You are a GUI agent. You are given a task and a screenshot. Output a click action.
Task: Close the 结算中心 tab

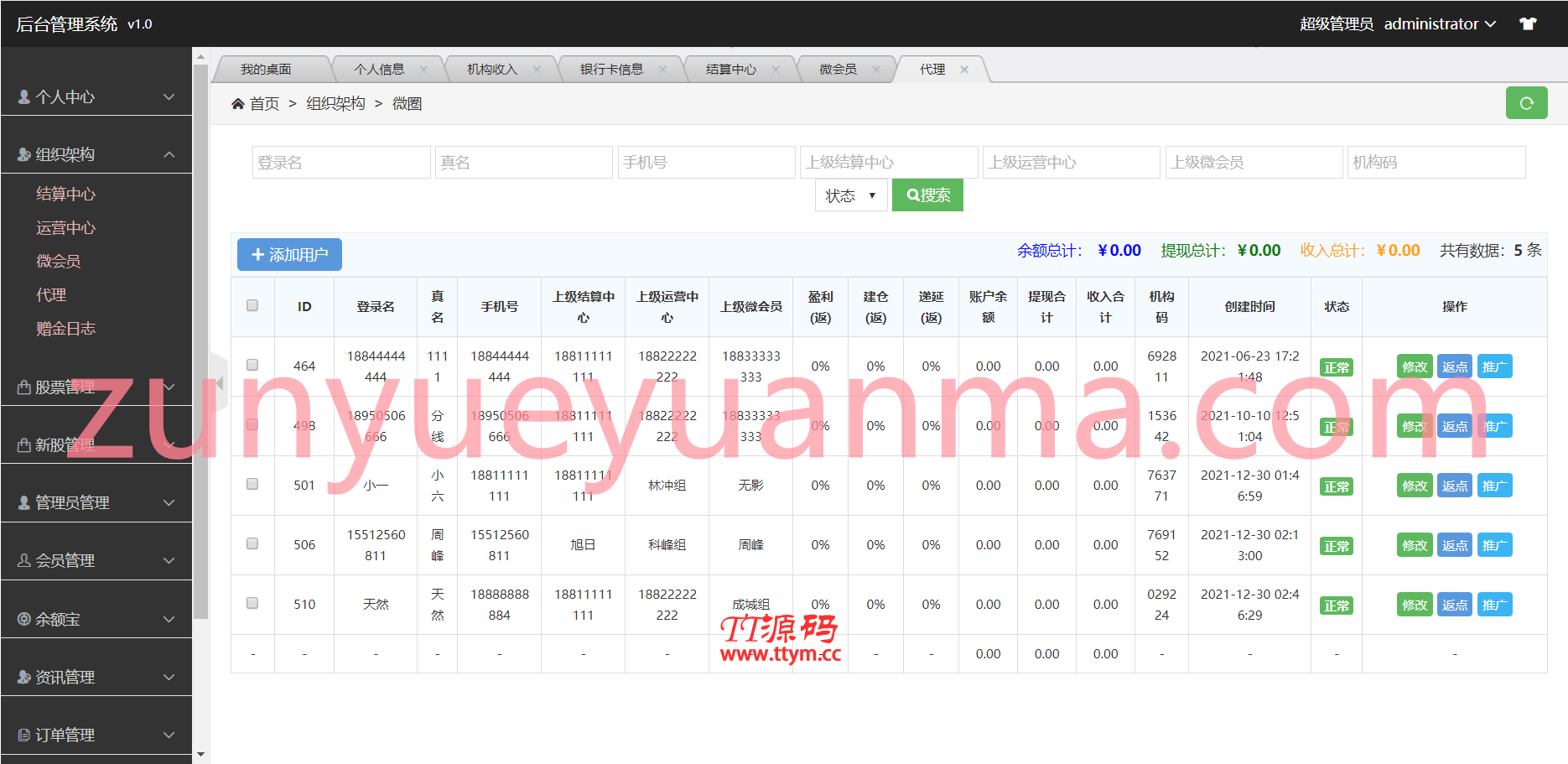tap(776, 70)
